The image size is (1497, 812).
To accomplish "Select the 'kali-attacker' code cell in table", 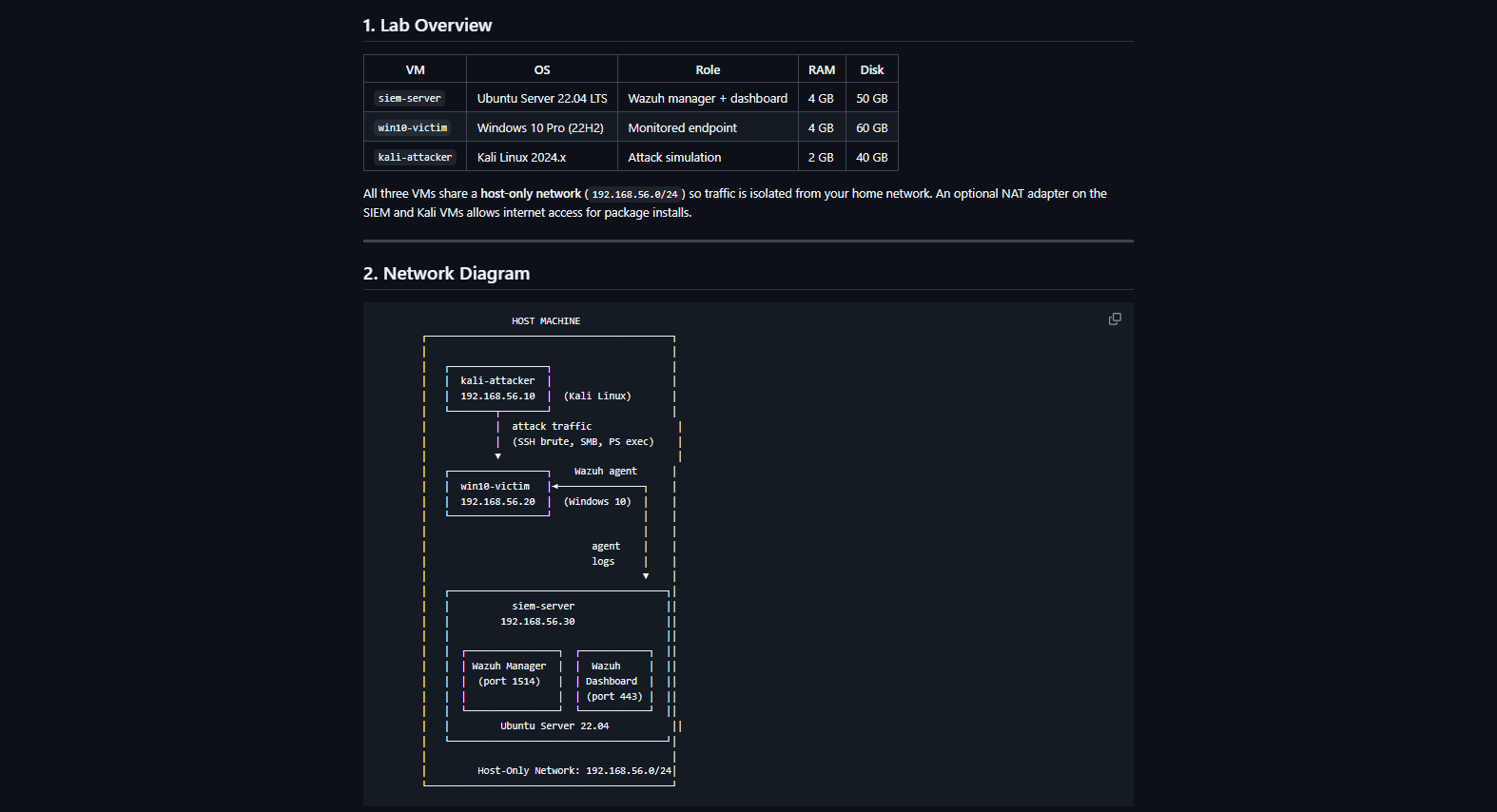I will (415, 158).
